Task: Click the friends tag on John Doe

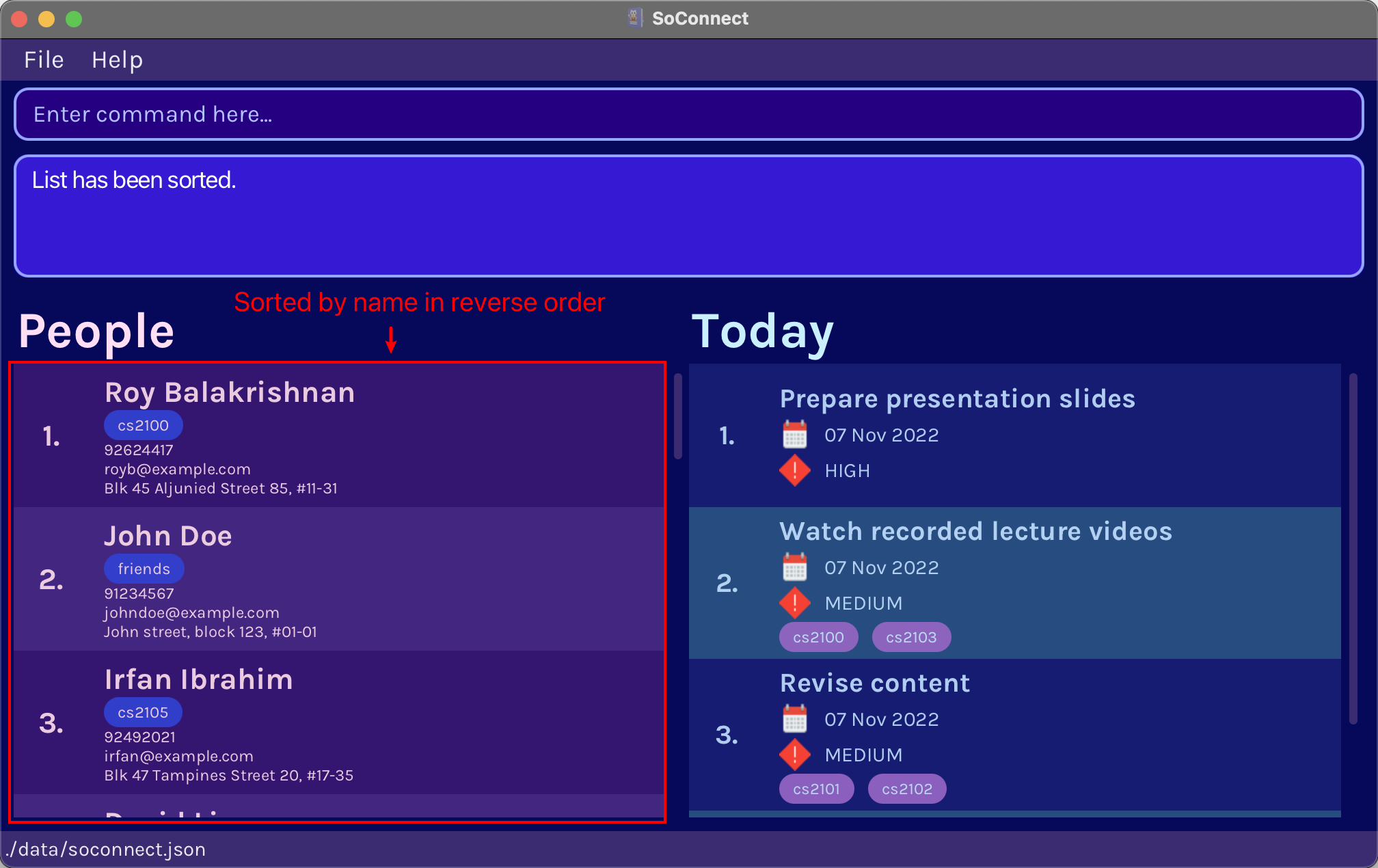Action: click(144, 569)
